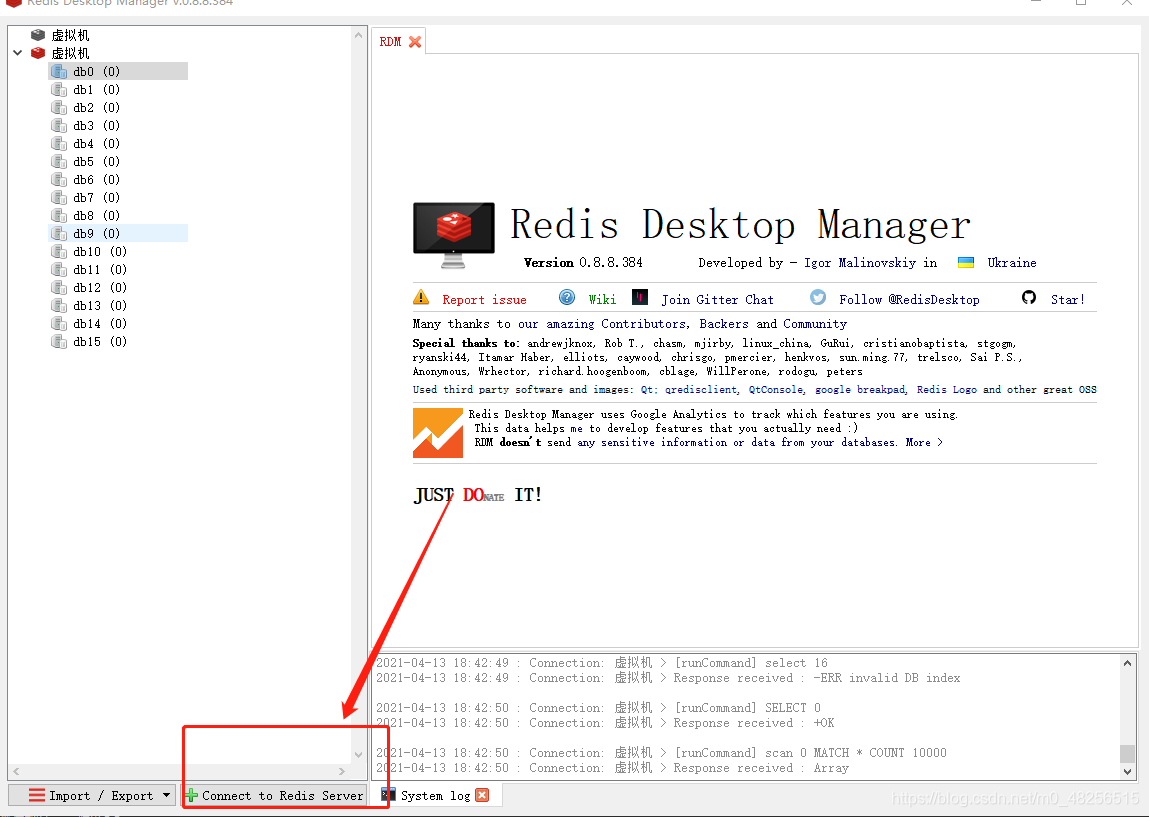This screenshot has height=817, width=1149.
Task: Open the Redis Logo link
Action: pyautogui.click(x=947, y=390)
